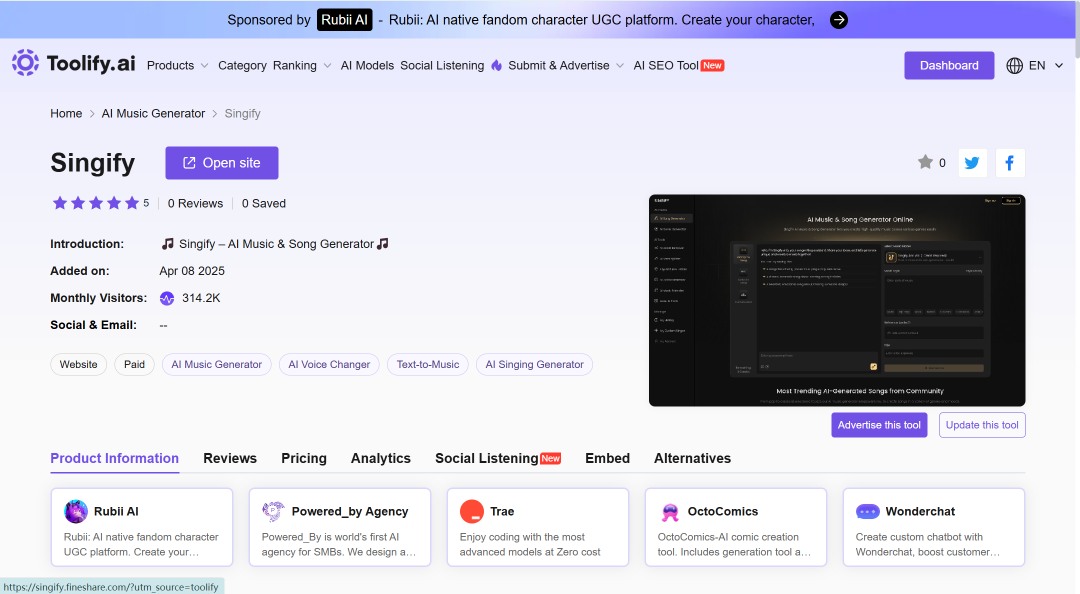Image resolution: width=1080 pixels, height=594 pixels.
Task: Open AI Music Generator breadcrumb link
Action: coord(153,114)
